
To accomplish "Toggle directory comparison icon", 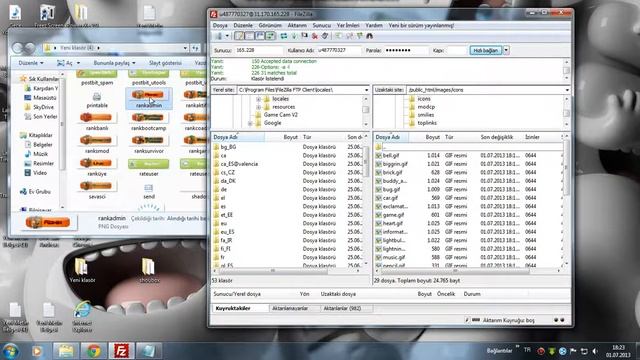I will (349, 36).
